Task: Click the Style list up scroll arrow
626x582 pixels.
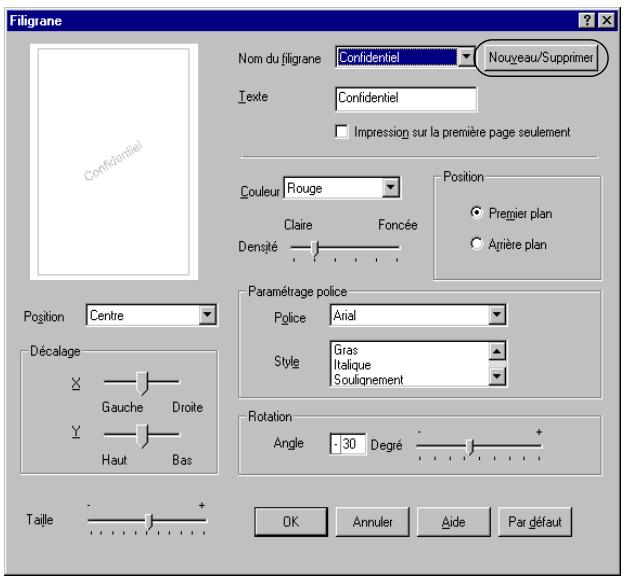Action: [497, 351]
